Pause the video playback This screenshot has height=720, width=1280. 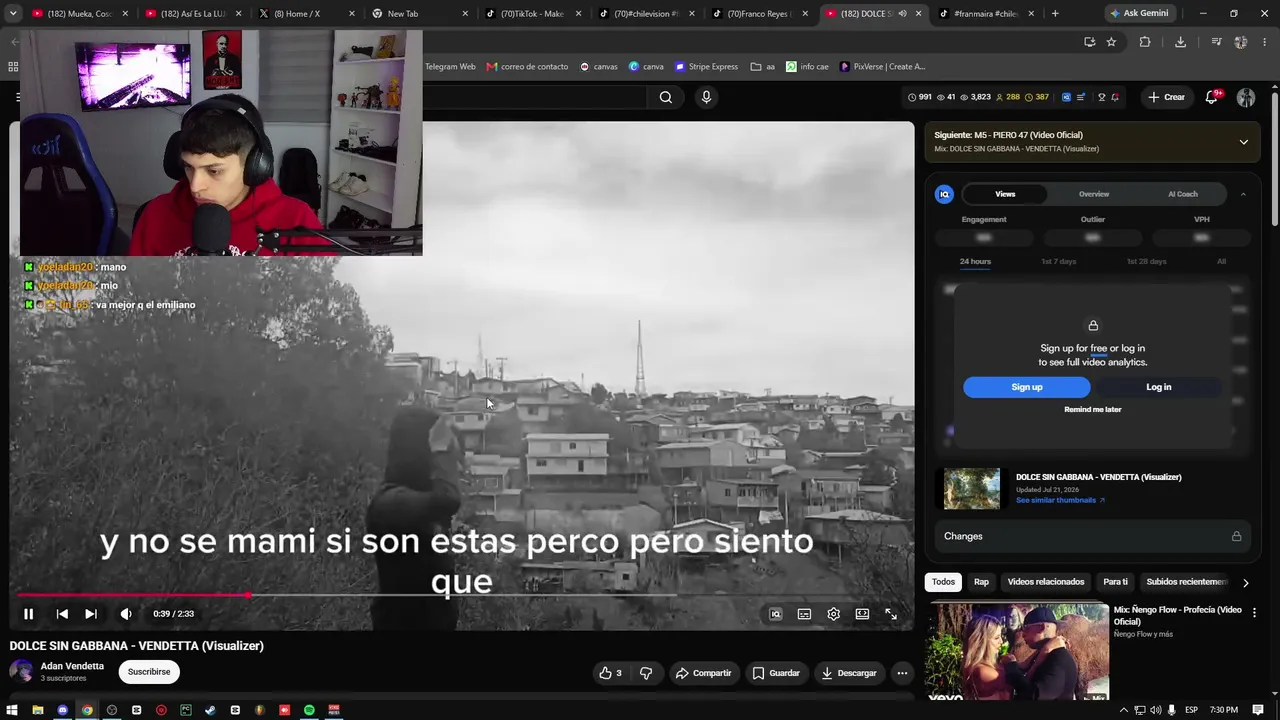pyautogui.click(x=28, y=614)
